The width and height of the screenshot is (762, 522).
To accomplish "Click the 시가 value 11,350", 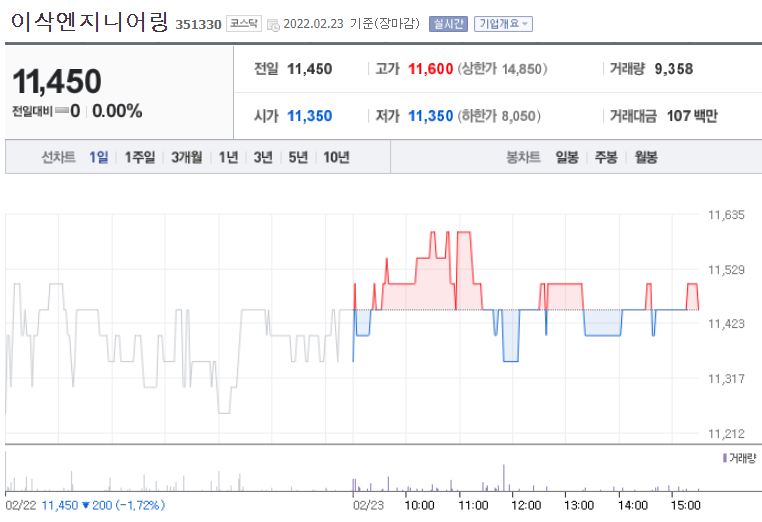I will tap(310, 116).
